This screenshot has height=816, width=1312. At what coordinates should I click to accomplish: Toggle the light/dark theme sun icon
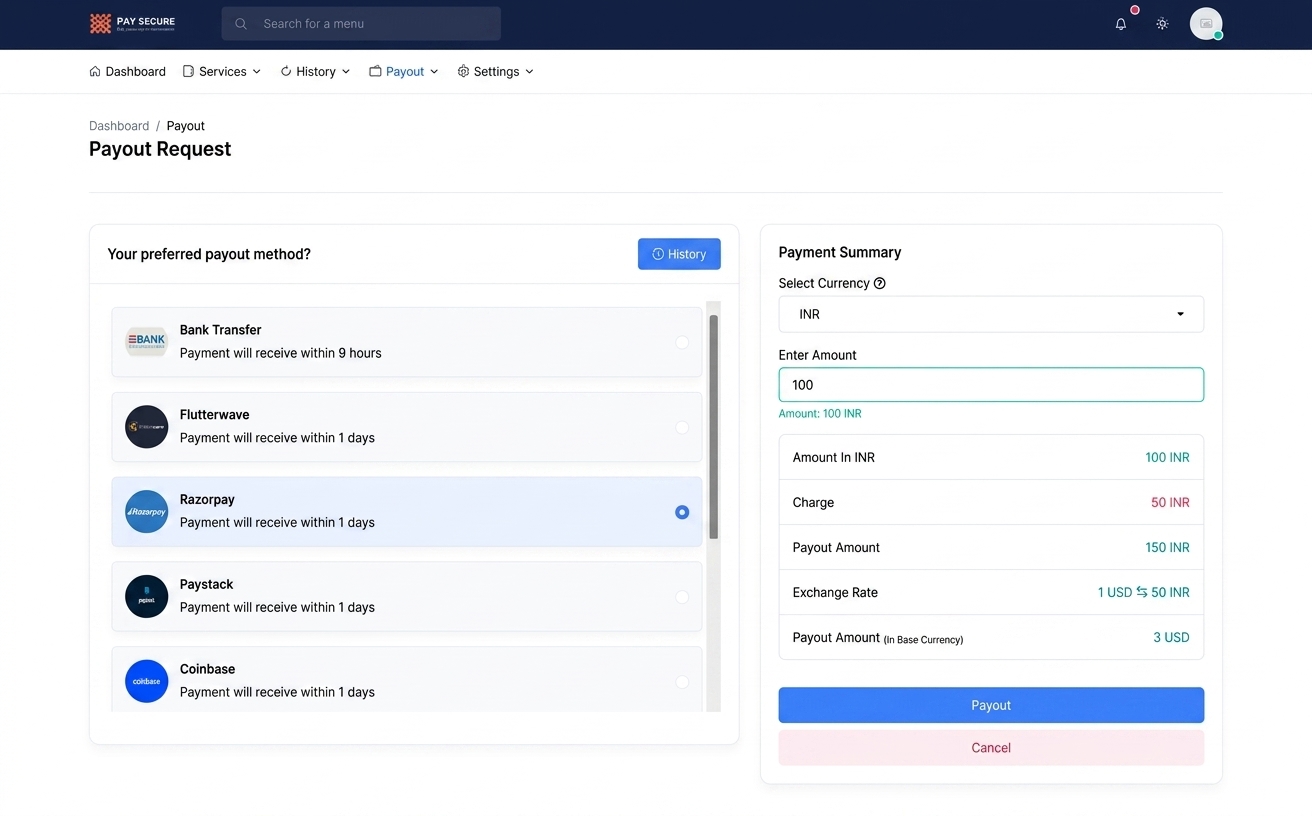1162,24
